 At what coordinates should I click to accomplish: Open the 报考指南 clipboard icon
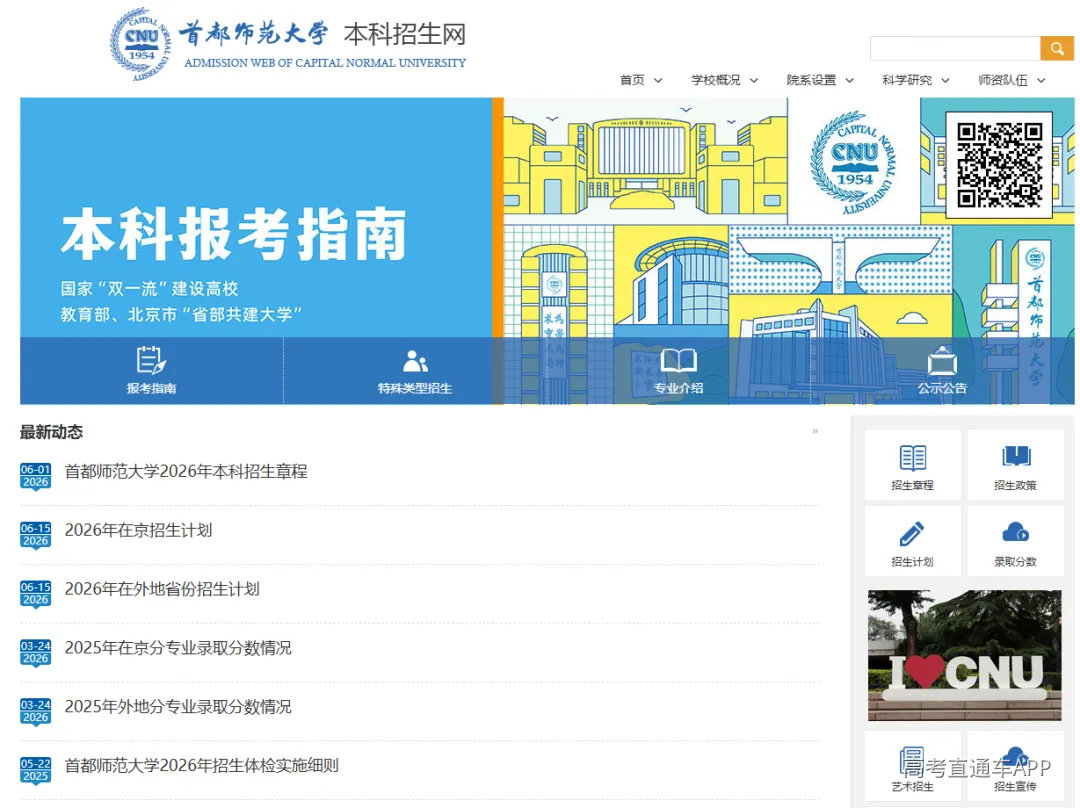(x=151, y=360)
